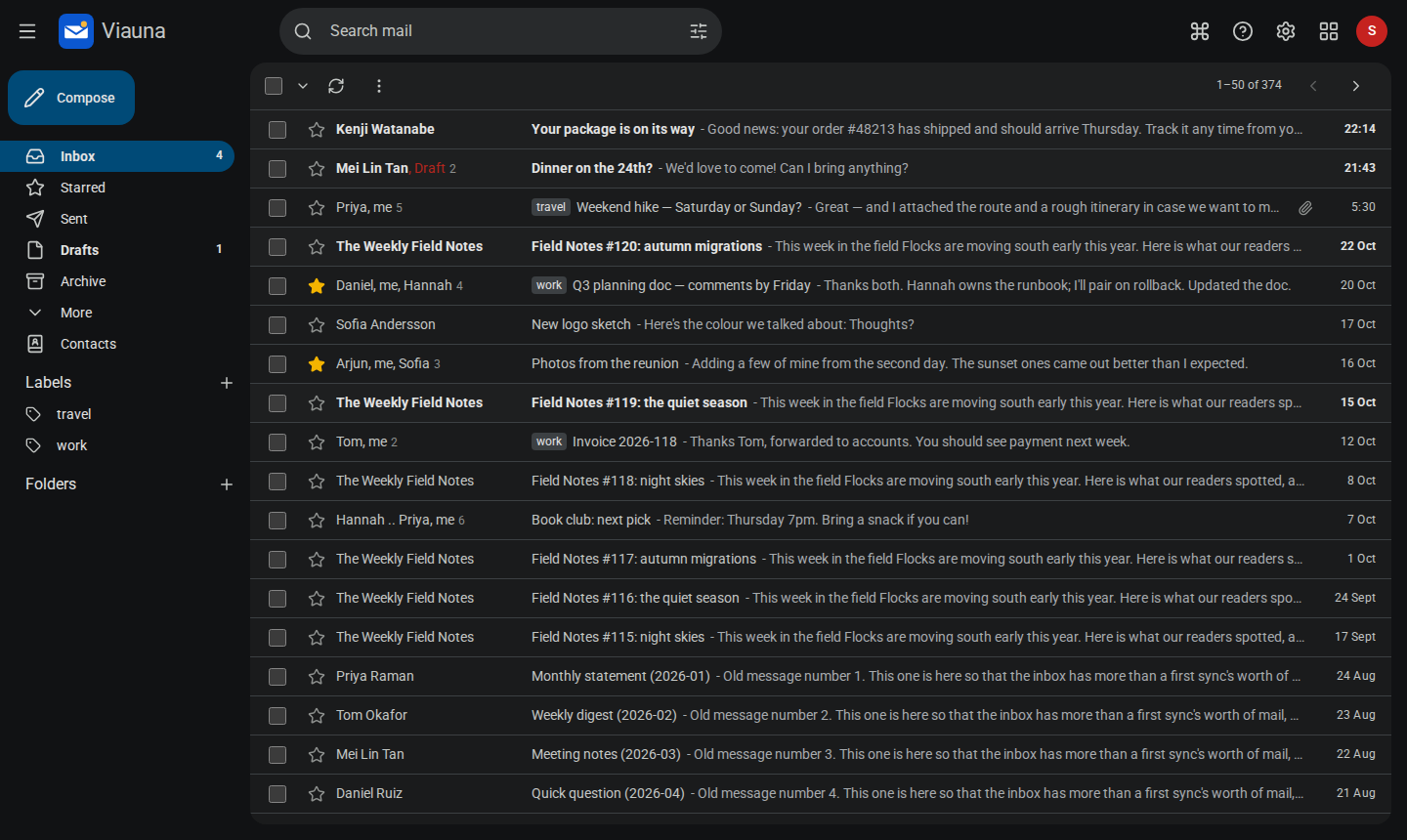This screenshot has width=1407, height=840.
Task: Open the Drafts folder
Action: pos(117,250)
